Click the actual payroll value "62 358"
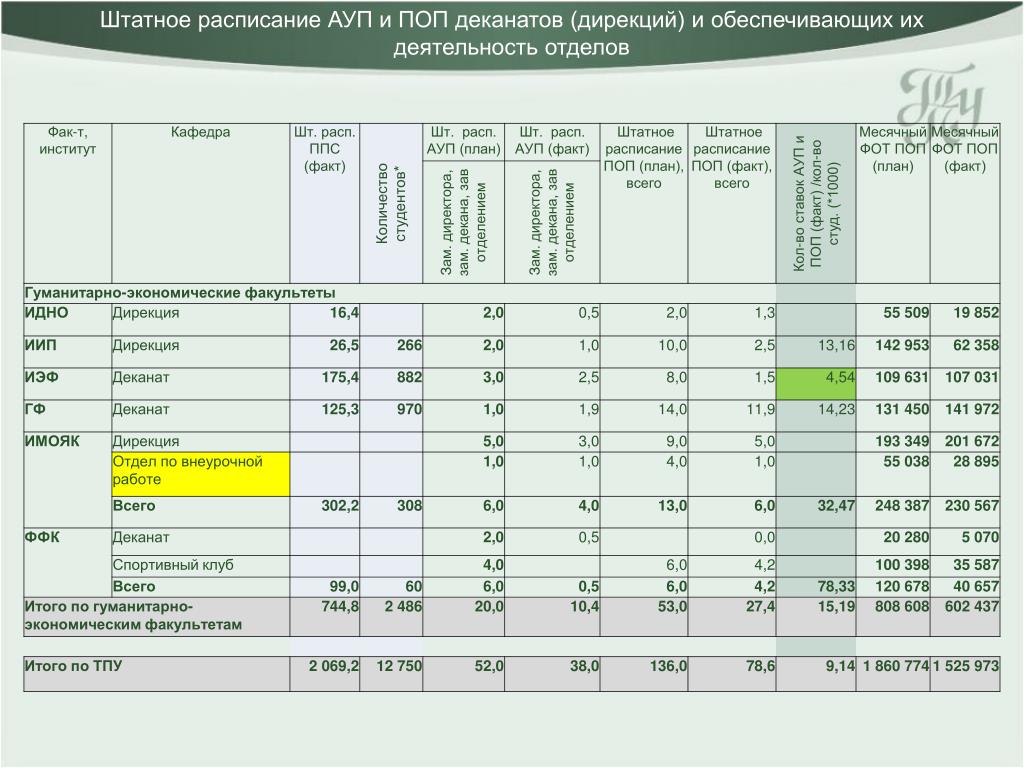Image resolution: width=1024 pixels, height=768 pixels. click(x=976, y=345)
